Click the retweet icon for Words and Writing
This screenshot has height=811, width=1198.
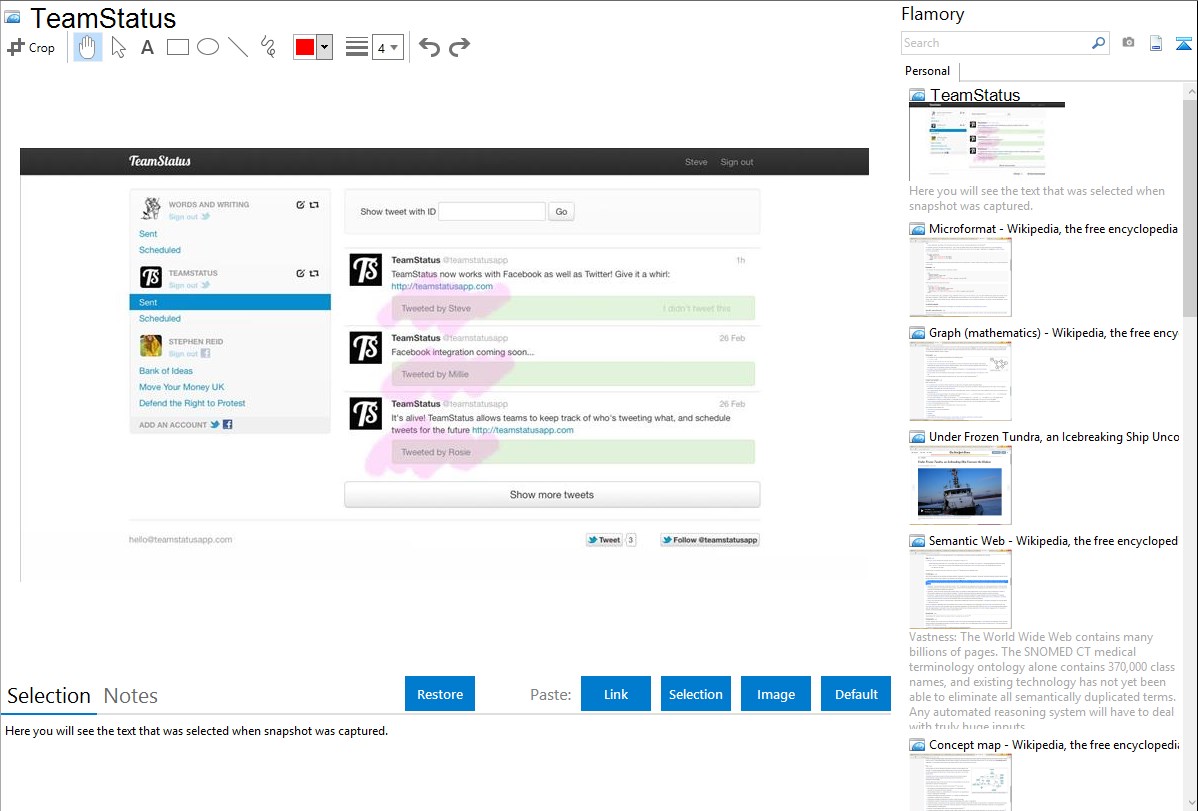tap(314, 205)
